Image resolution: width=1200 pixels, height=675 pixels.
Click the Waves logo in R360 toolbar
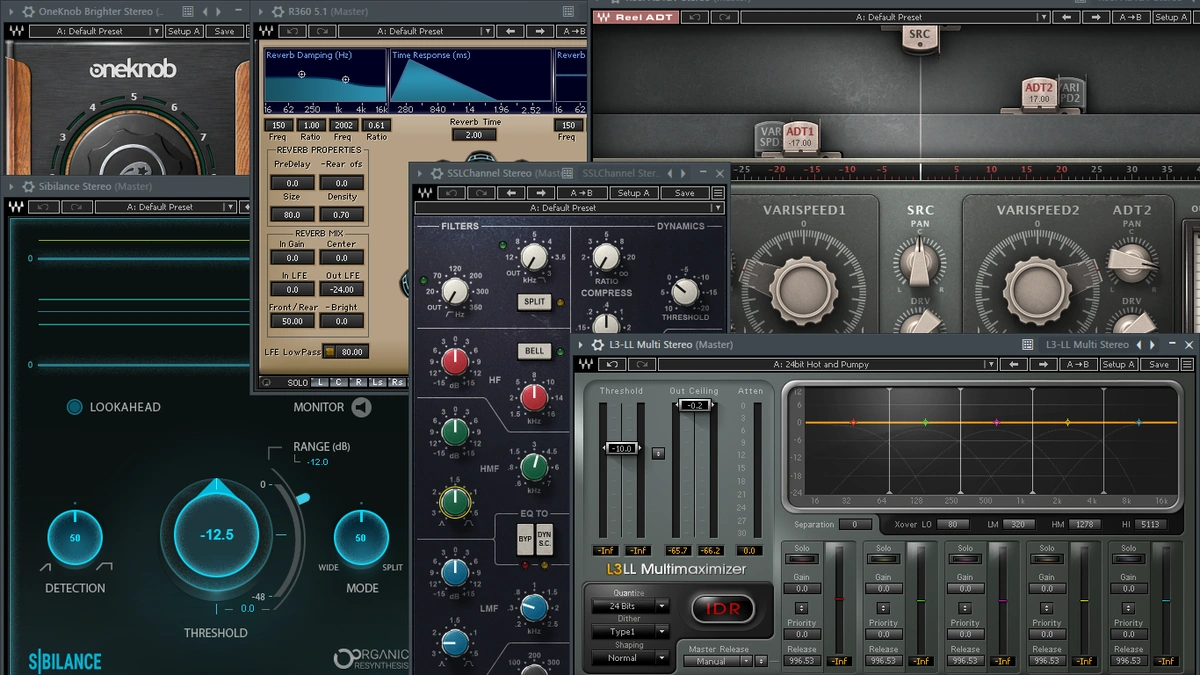[x=266, y=31]
